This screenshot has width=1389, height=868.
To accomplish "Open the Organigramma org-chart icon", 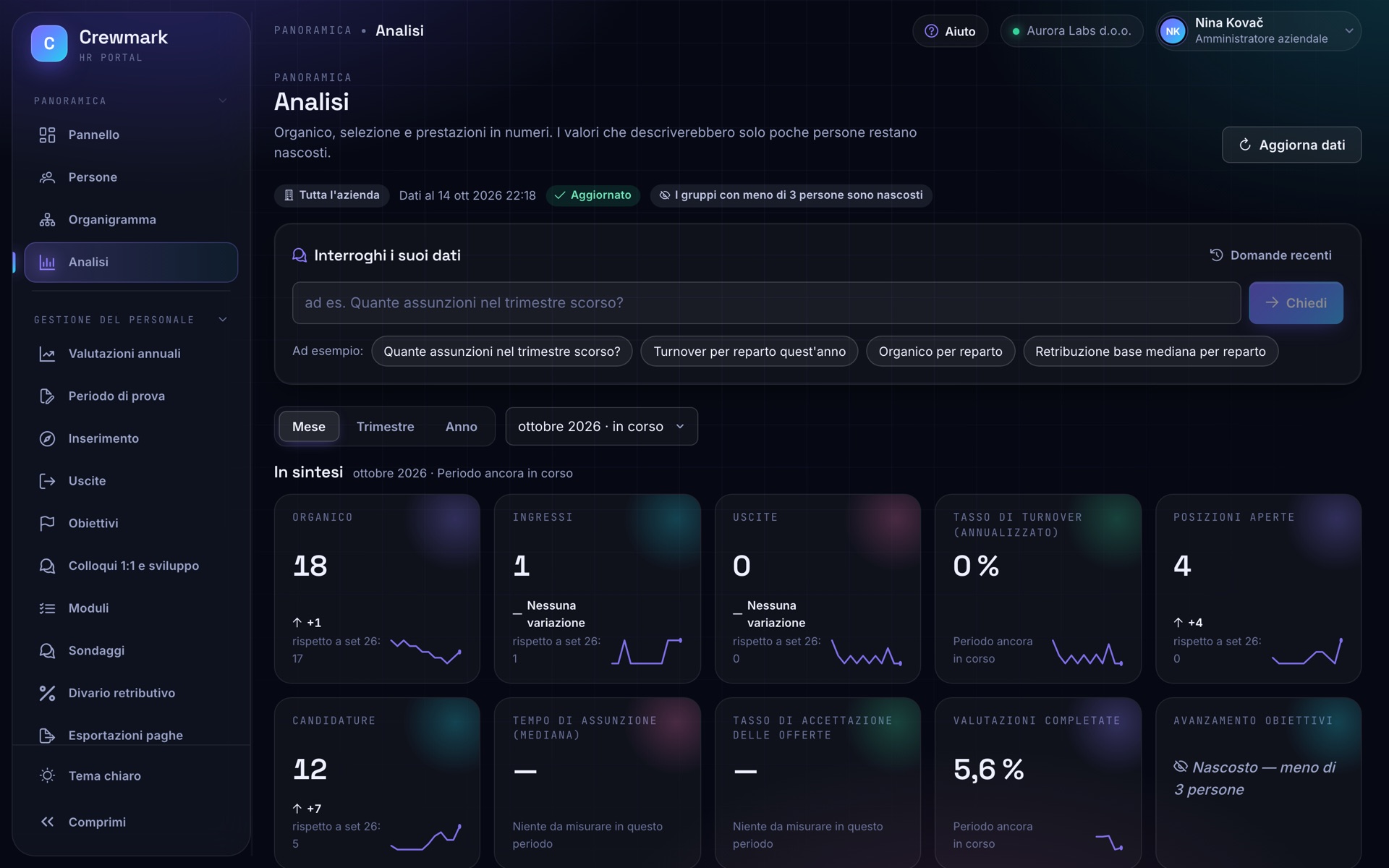I will tap(47, 219).
